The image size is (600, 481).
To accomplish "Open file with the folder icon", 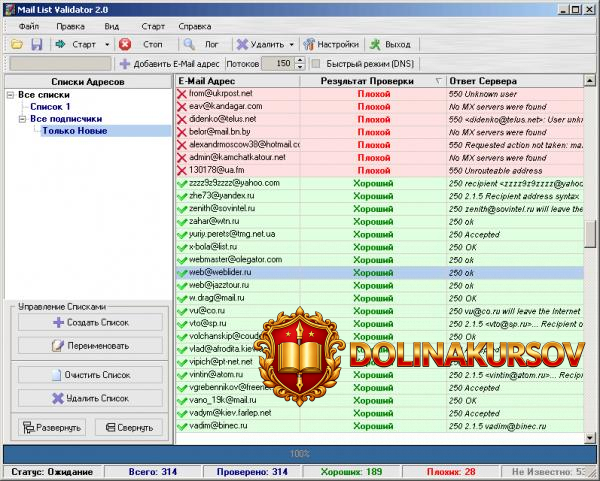I will [17, 44].
